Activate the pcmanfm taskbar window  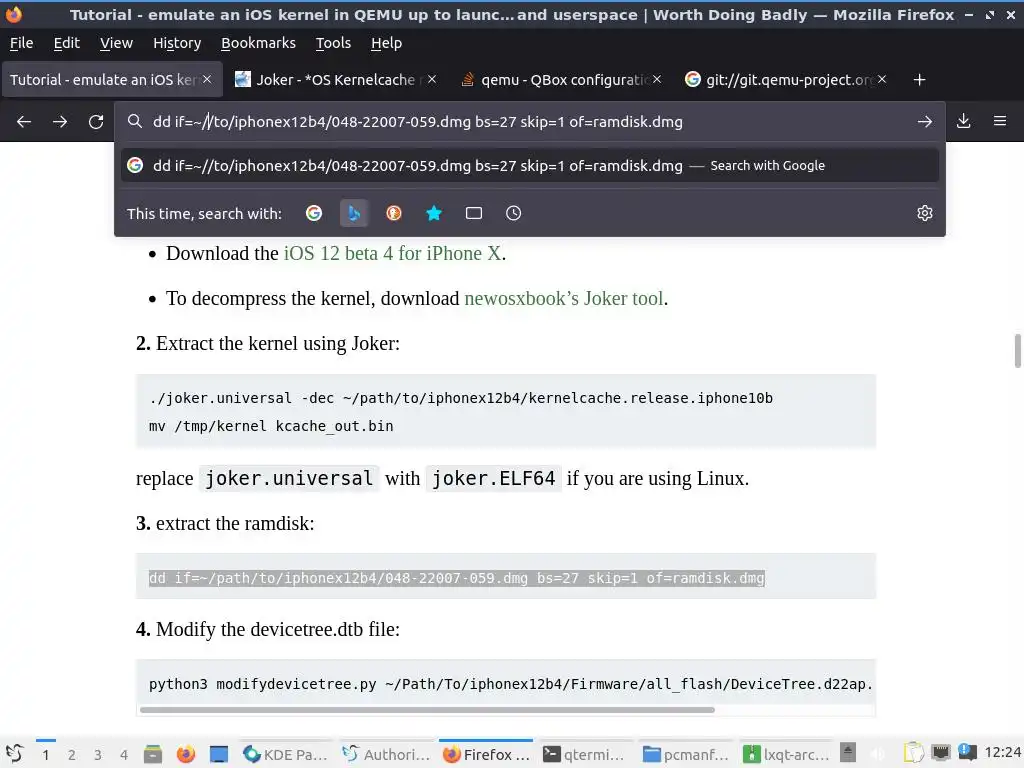click(685, 754)
